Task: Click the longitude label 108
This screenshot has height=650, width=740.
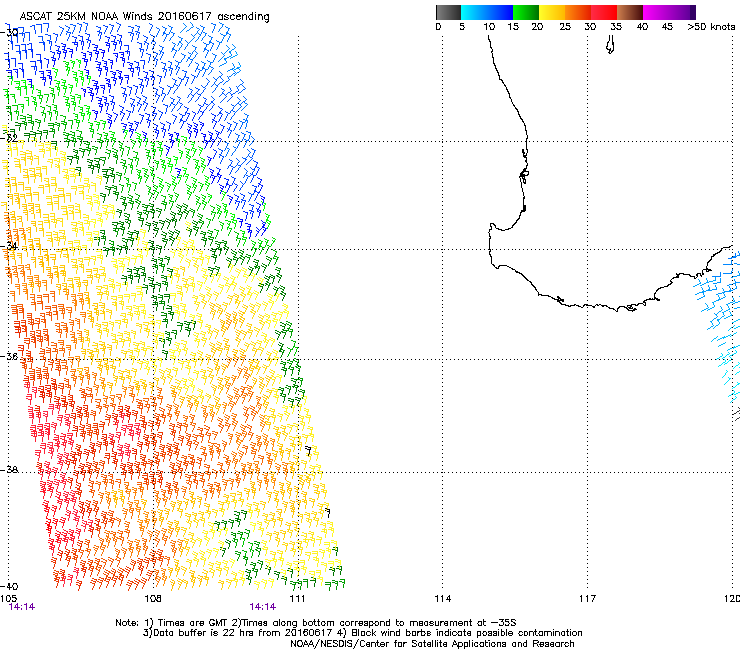Action: pyautogui.click(x=153, y=599)
